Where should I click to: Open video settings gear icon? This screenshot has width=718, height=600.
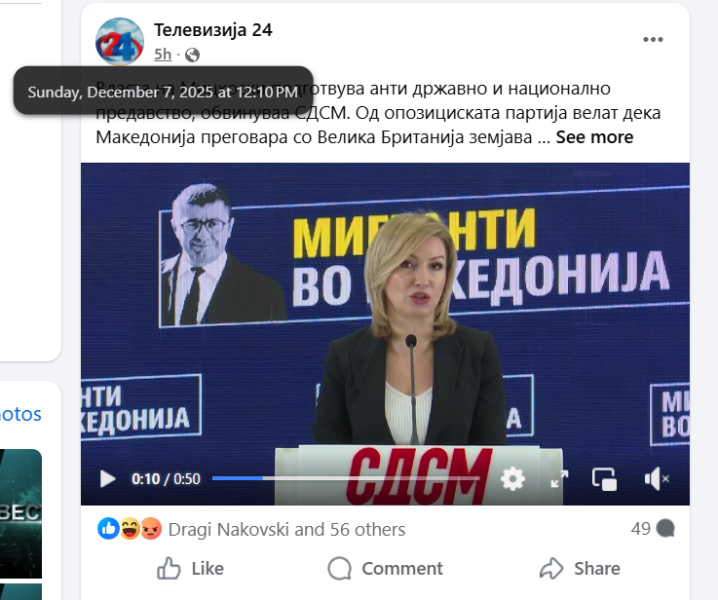512,479
